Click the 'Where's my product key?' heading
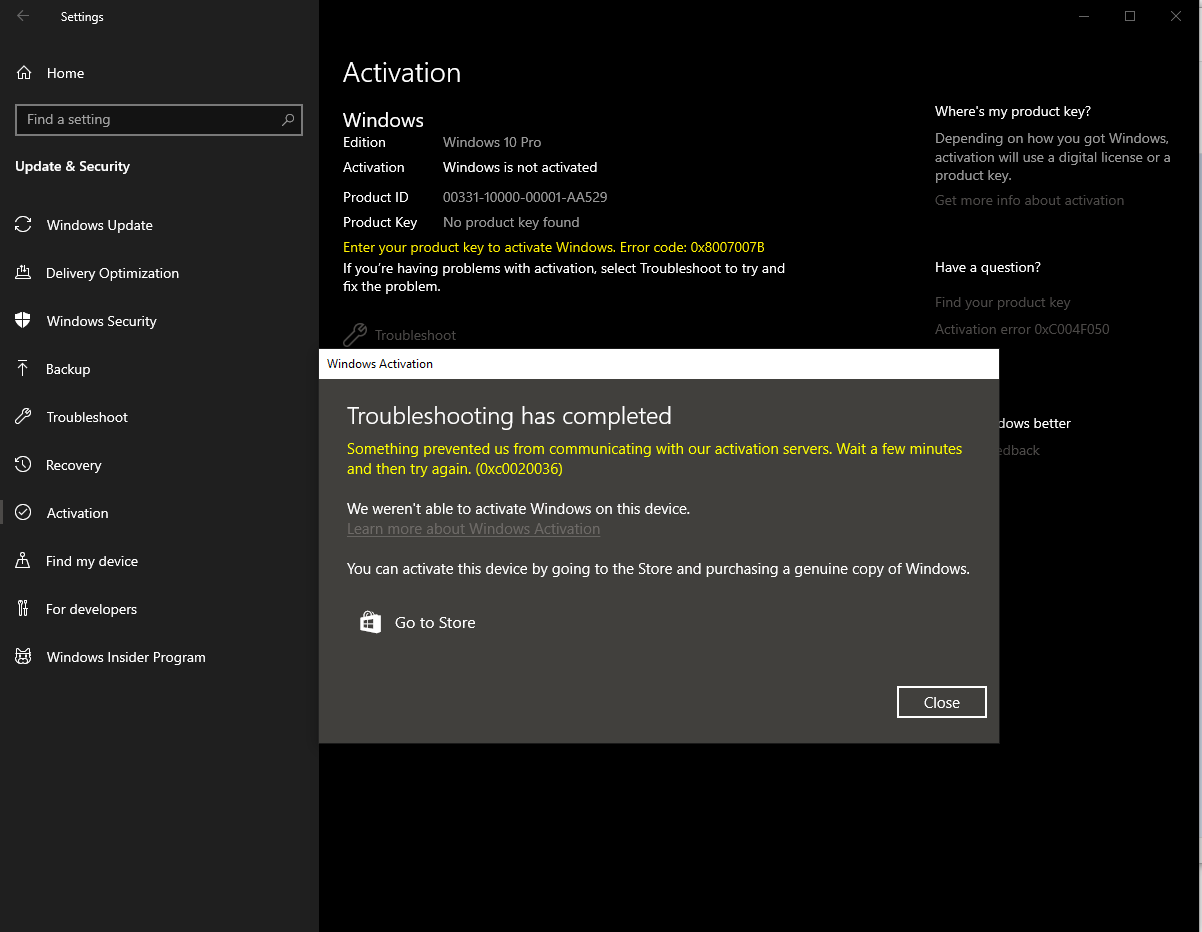1202x932 pixels. click(x=1013, y=111)
